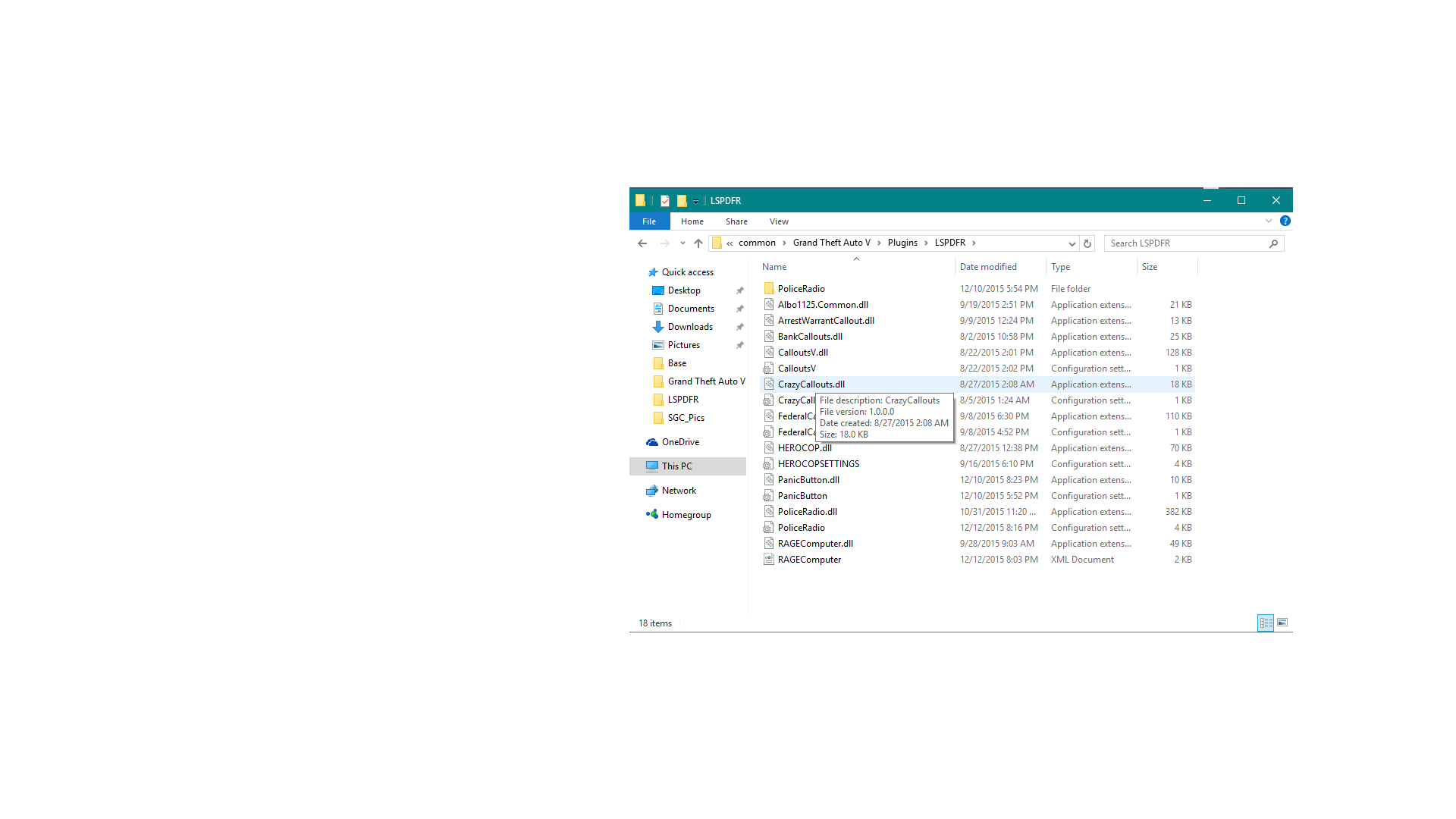Switch to Details view layout
This screenshot has width=1456, height=819.
(1266, 623)
